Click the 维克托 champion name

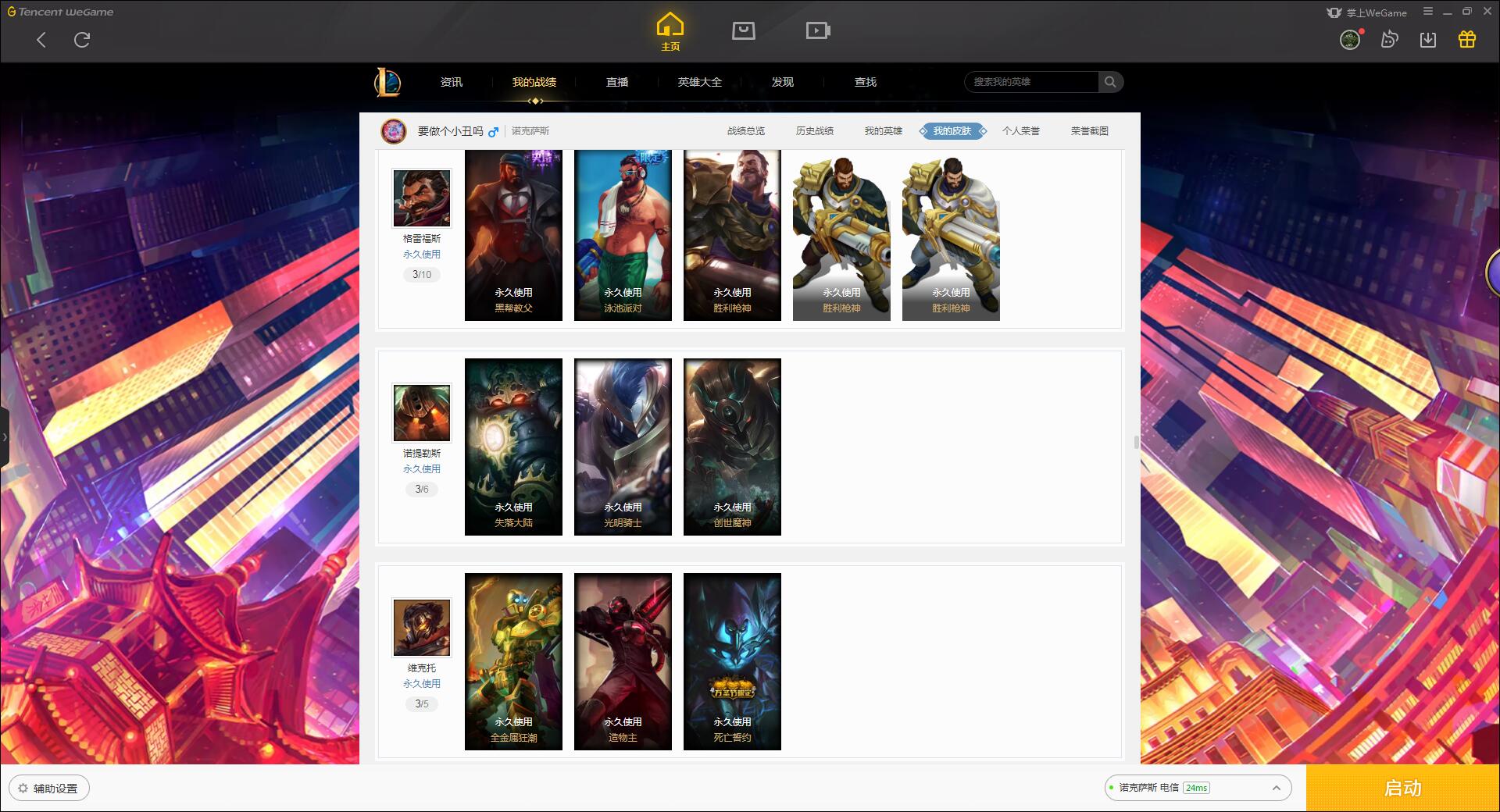(x=422, y=668)
